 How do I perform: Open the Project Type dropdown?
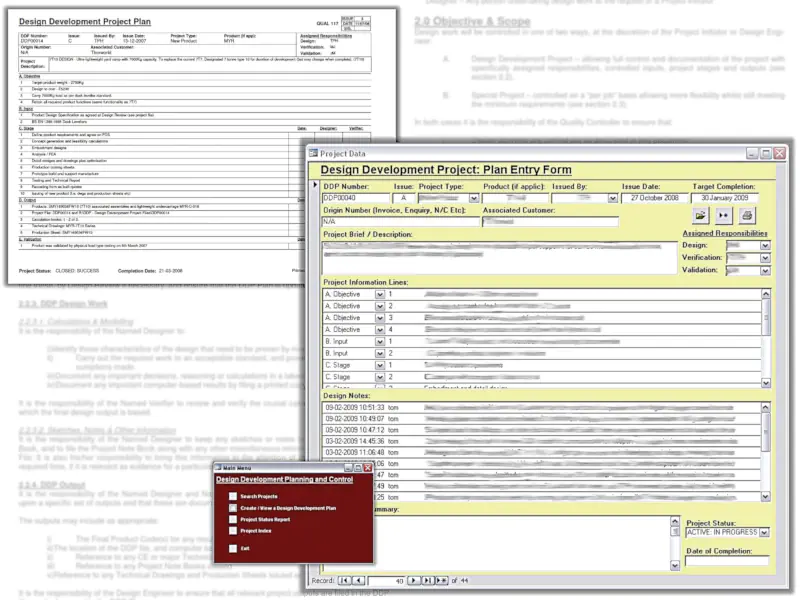pos(474,198)
